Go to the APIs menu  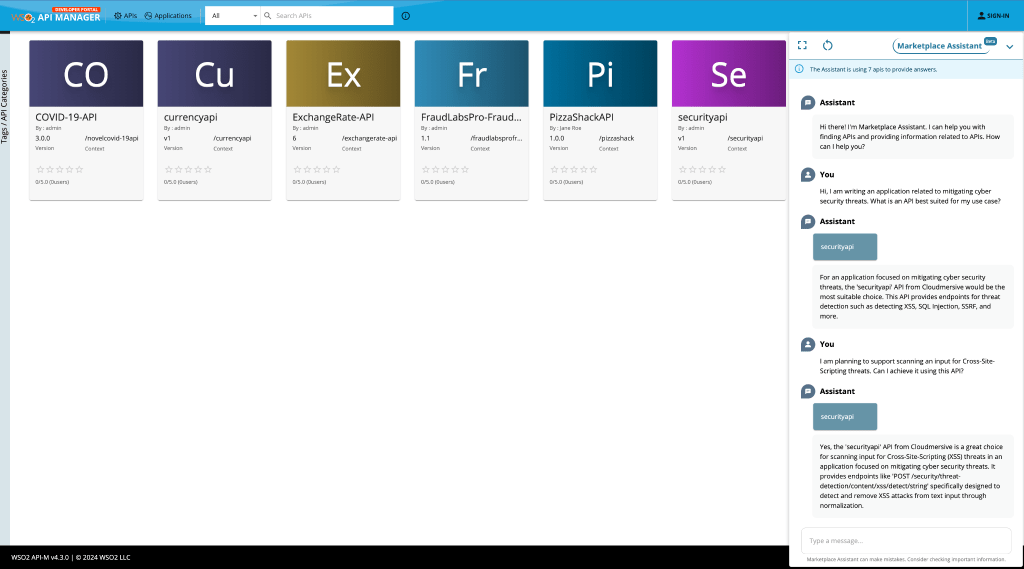[125, 16]
